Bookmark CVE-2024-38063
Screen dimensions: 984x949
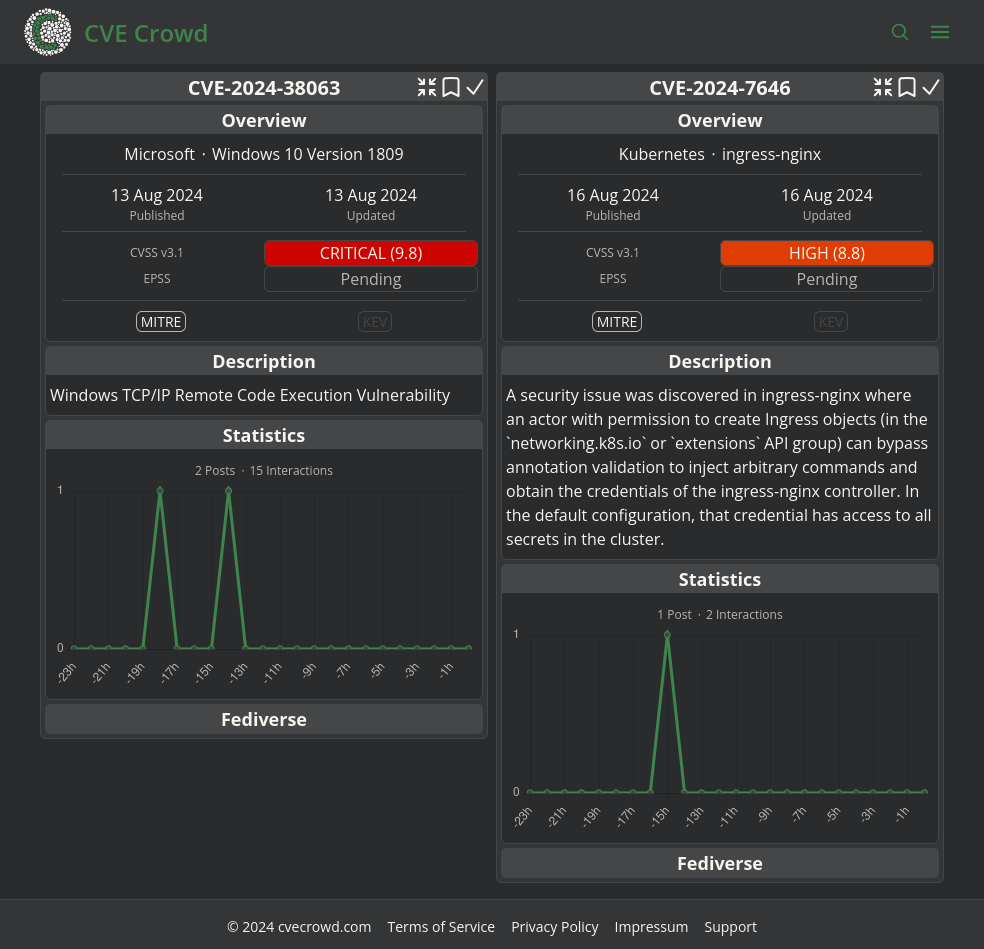(x=451, y=87)
